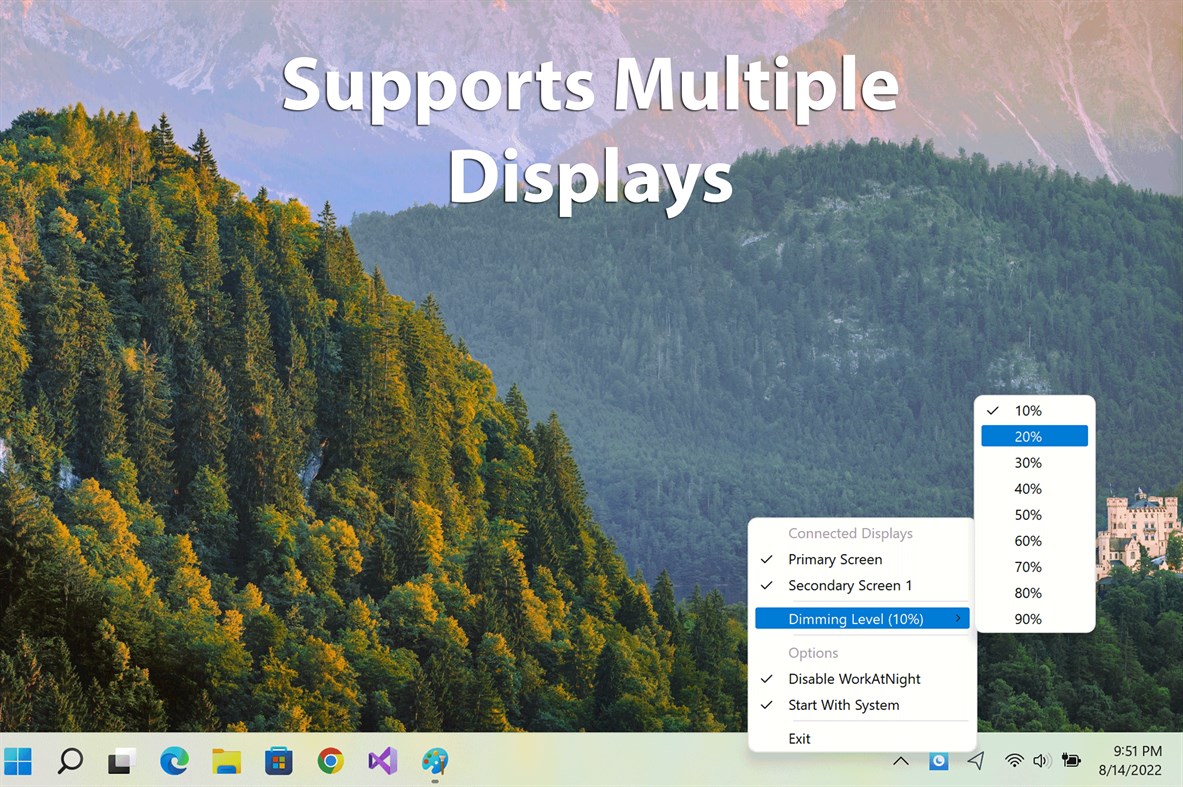1183x787 pixels.
Task: Expand hidden icons with the tray chevron
Action: point(901,761)
